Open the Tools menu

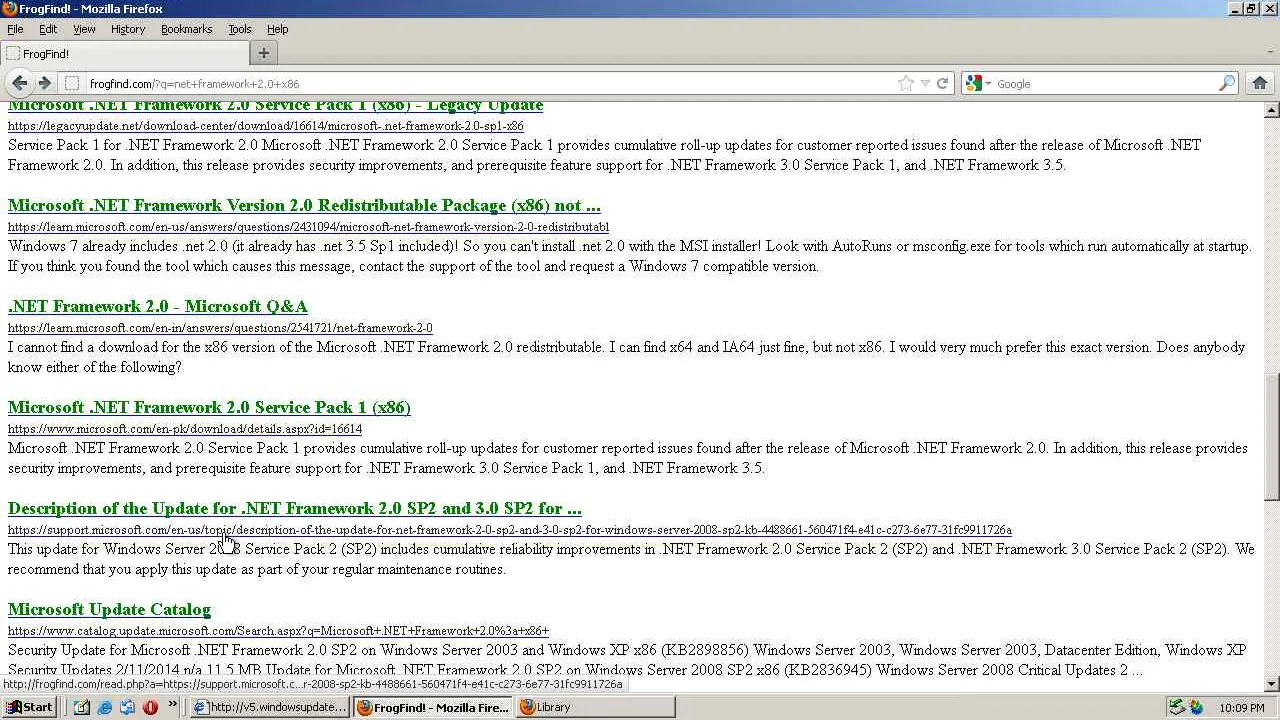point(240,29)
